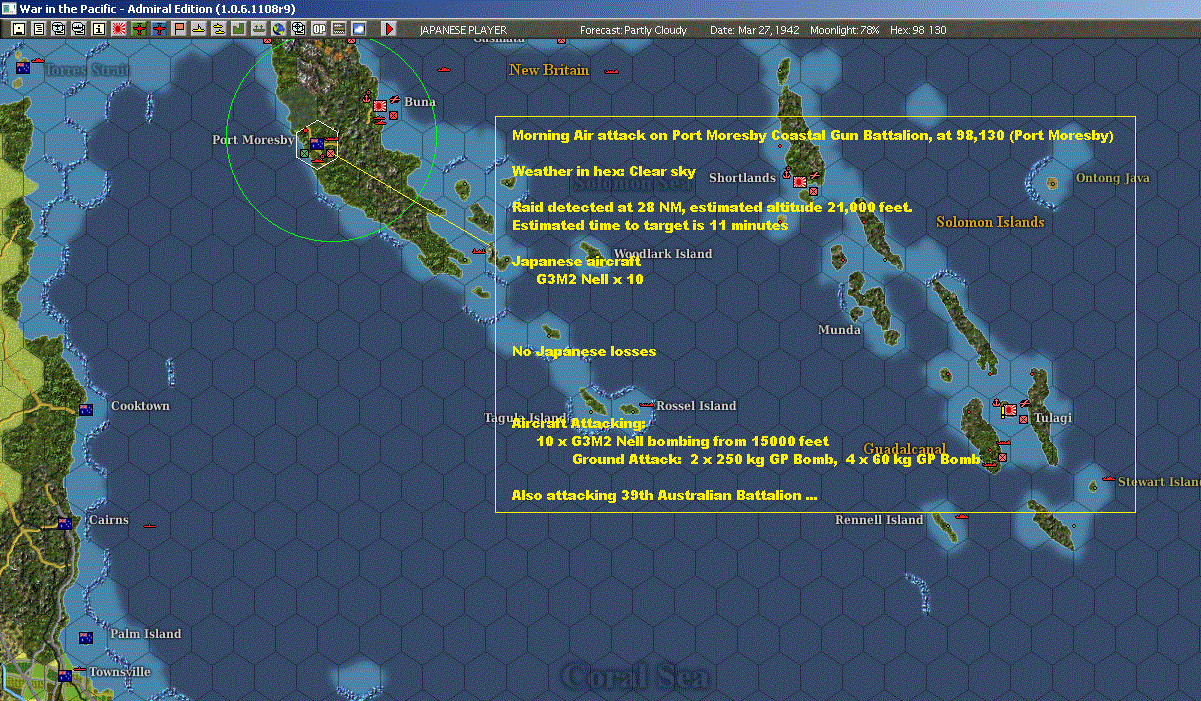
Task: Click the Tulagi map label
Action: pos(1053,418)
